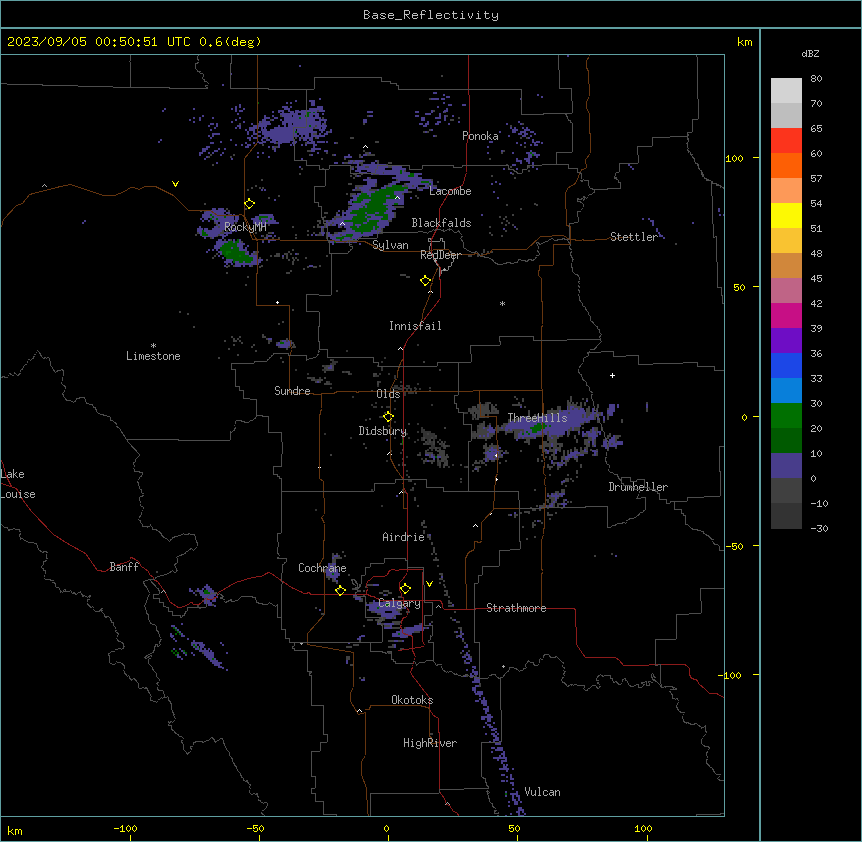Image resolution: width=862 pixels, height=842 pixels.
Task: Click the RedDeer city label
Action: (x=440, y=255)
